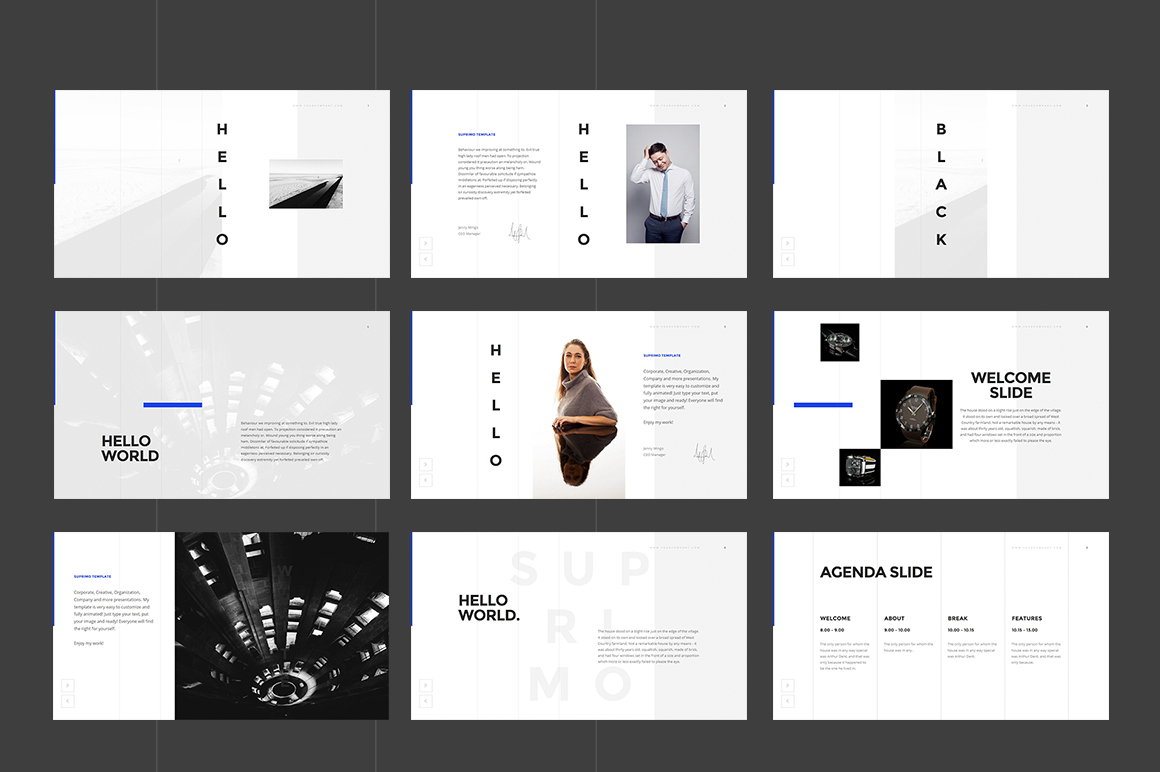Click next arrow on the woman portrait slide
Image resolution: width=1160 pixels, height=772 pixels.
(x=425, y=464)
